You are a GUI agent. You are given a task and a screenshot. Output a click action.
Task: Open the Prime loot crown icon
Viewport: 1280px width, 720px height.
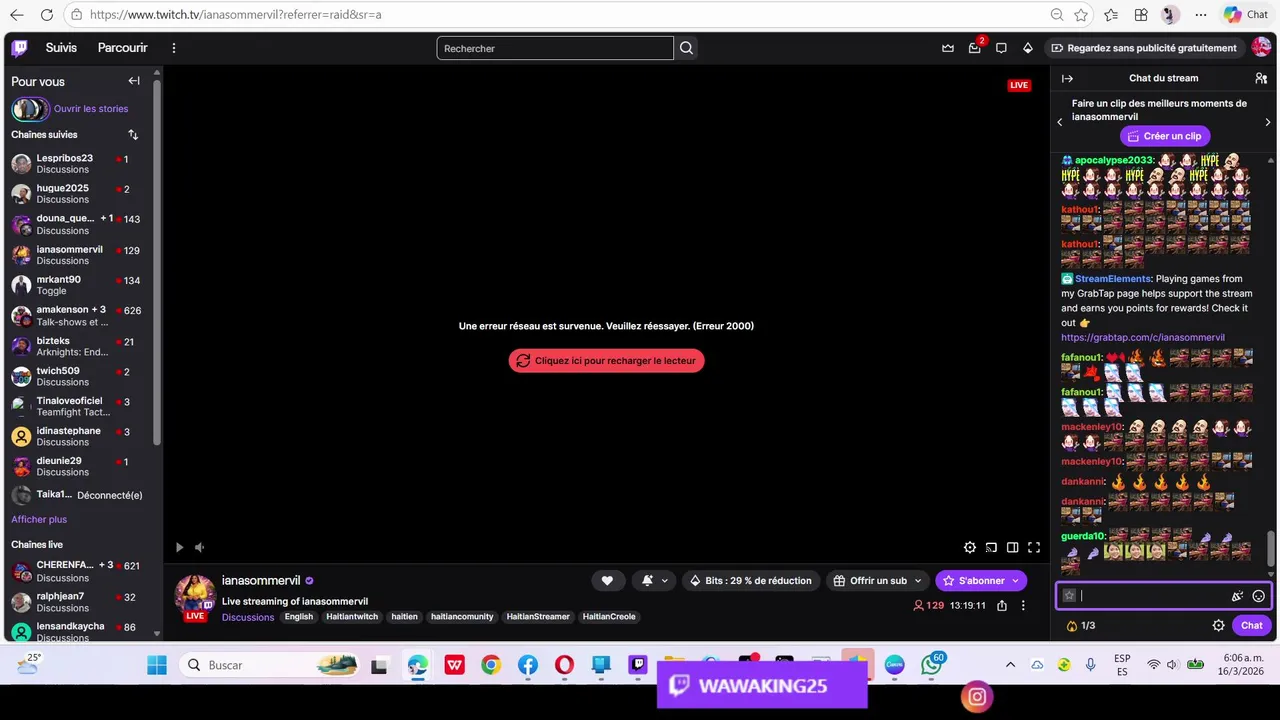pos(948,48)
